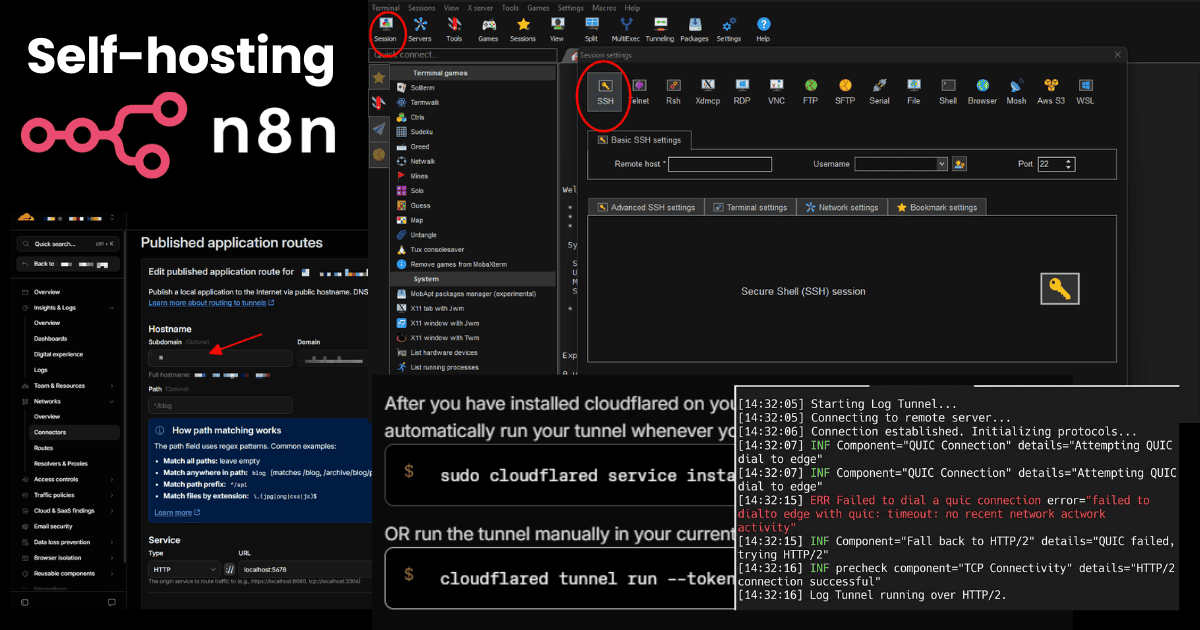The image size is (1200, 630).
Task: Click the Path /blog input field
Action: point(220,405)
